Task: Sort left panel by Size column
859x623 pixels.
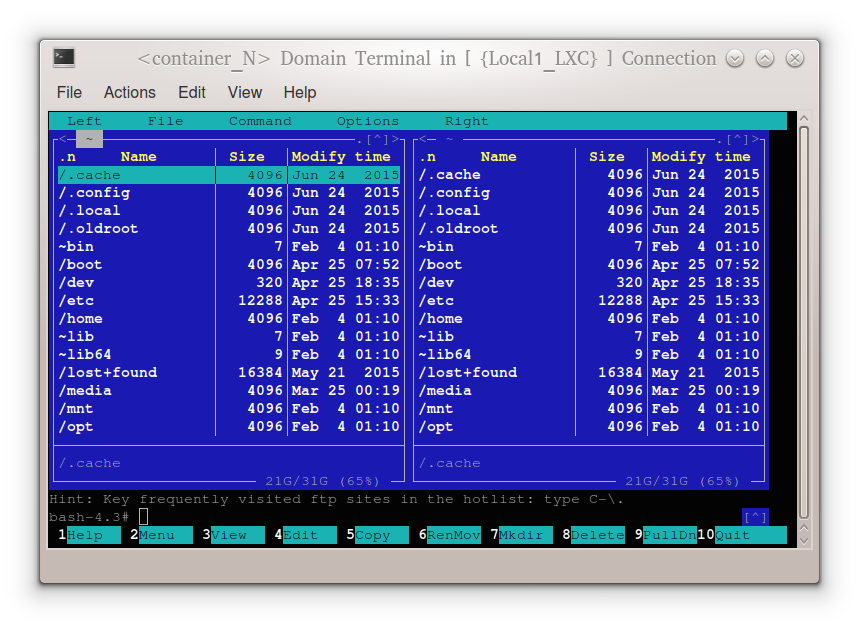Action: coord(247,157)
